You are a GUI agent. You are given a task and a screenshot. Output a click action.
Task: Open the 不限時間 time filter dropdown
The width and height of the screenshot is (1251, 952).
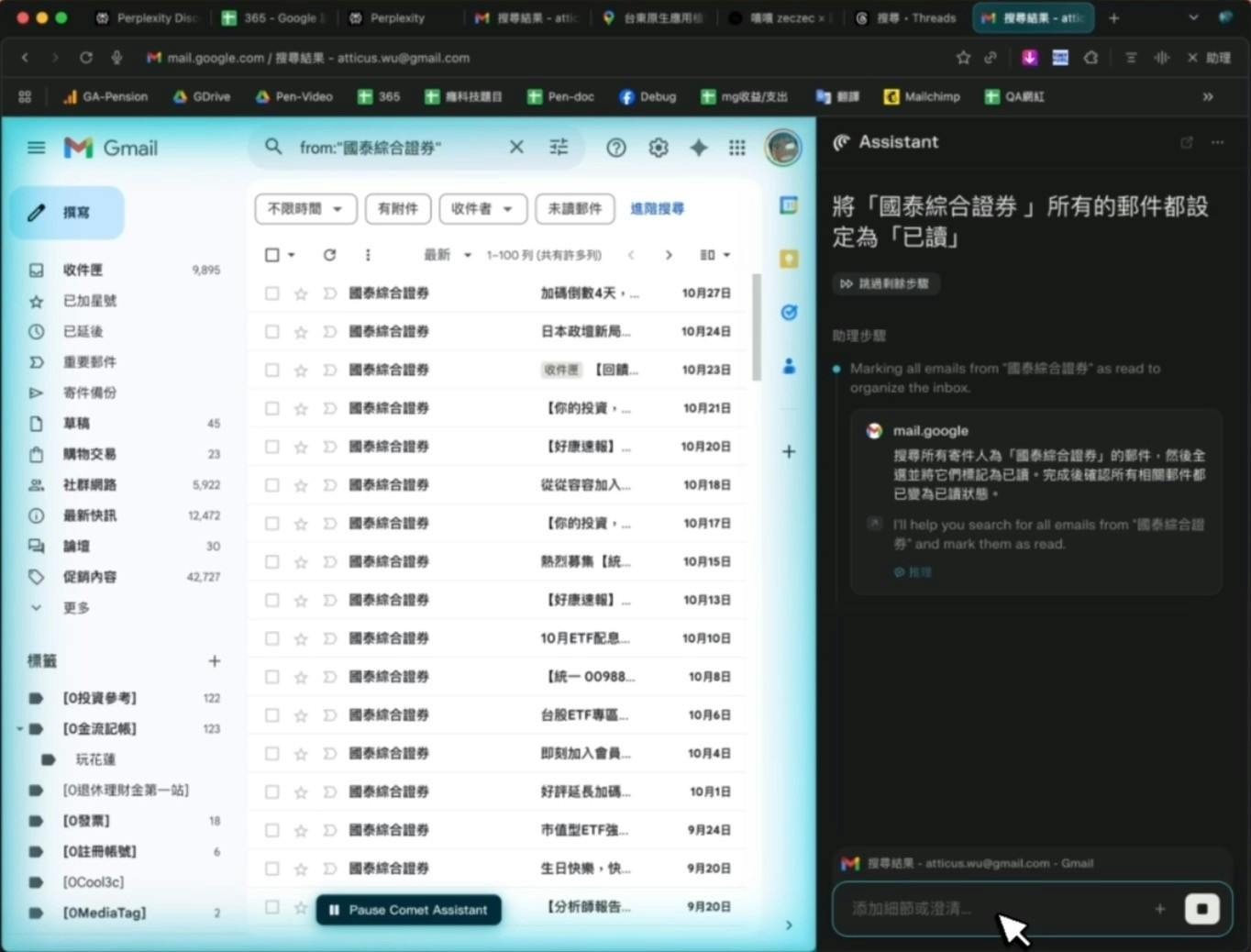click(x=304, y=209)
